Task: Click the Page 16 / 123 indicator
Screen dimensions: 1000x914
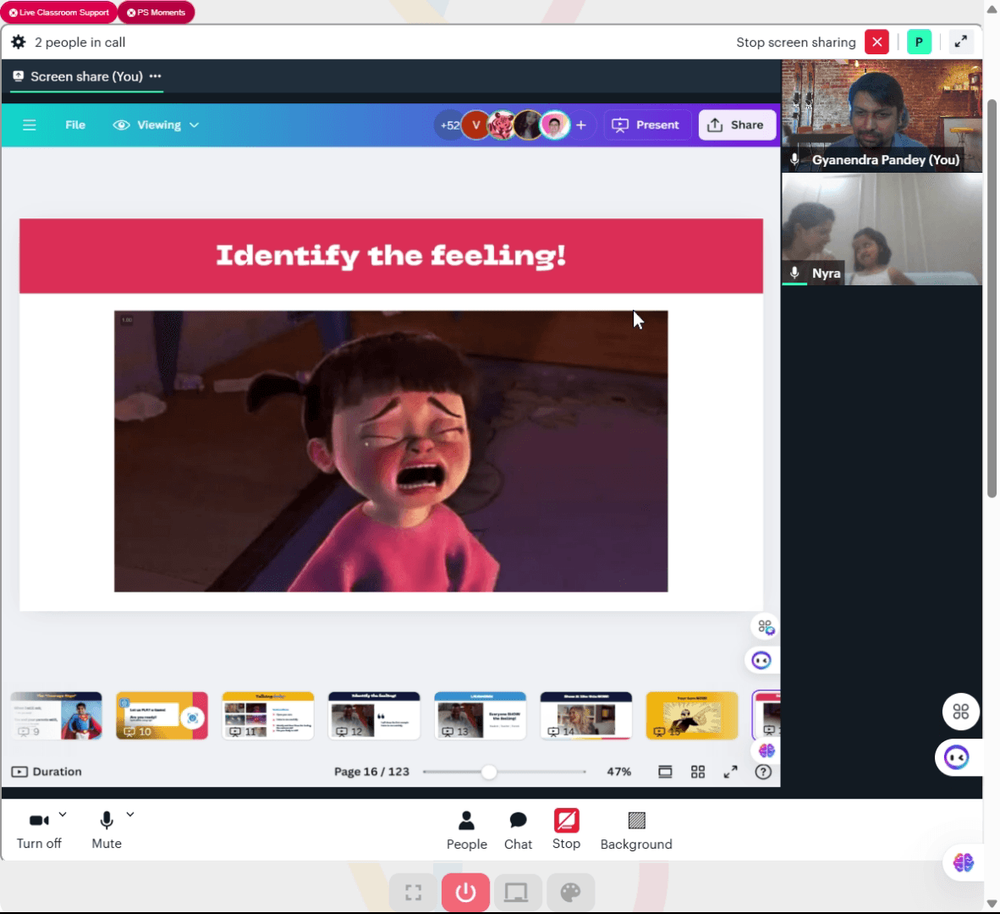Action: 371,772
